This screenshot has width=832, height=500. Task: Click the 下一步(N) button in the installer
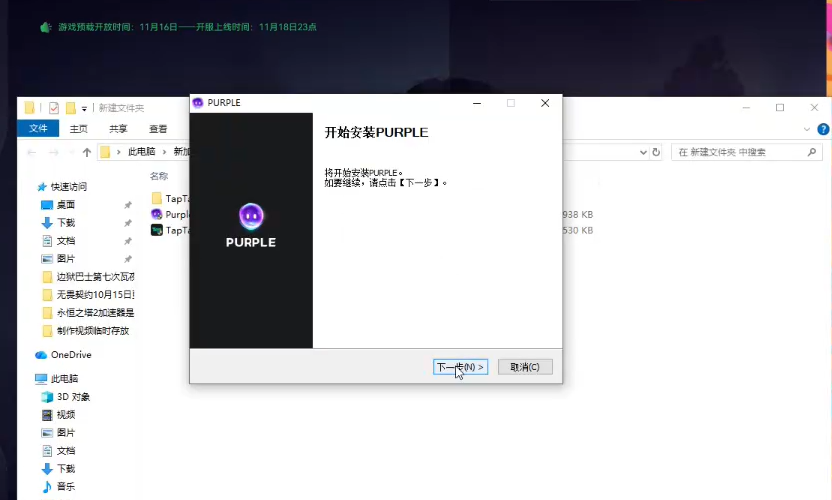pos(460,367)
